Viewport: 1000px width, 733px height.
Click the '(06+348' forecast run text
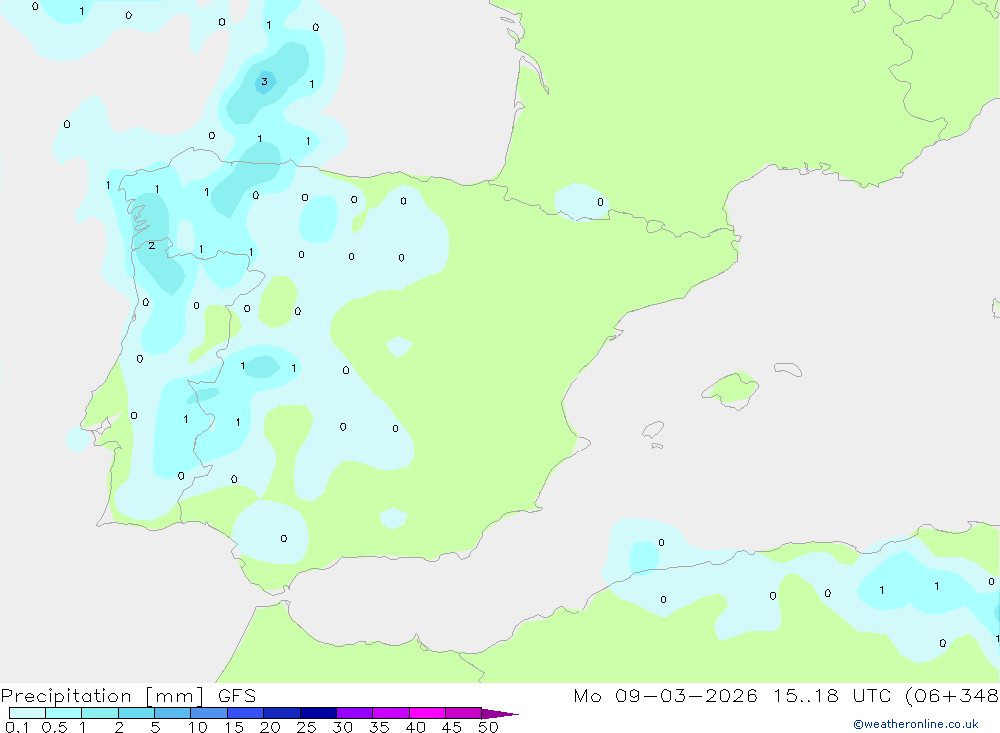click(952, 696)
